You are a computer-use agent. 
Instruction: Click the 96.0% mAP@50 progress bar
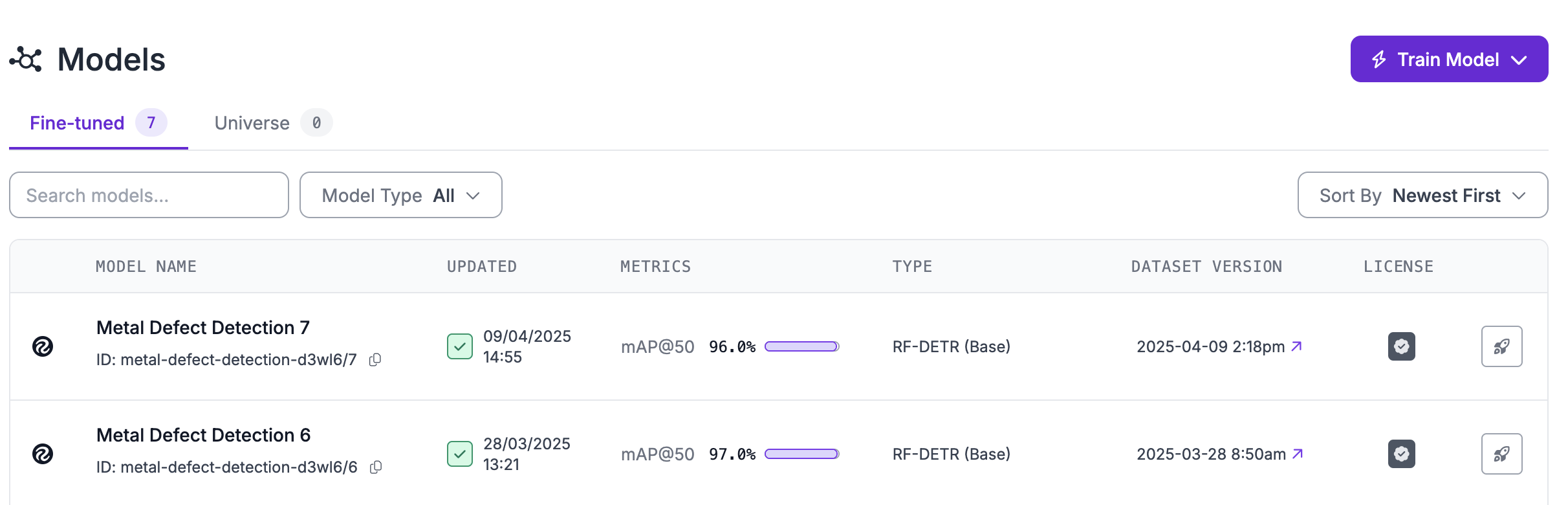coord(801,346)
